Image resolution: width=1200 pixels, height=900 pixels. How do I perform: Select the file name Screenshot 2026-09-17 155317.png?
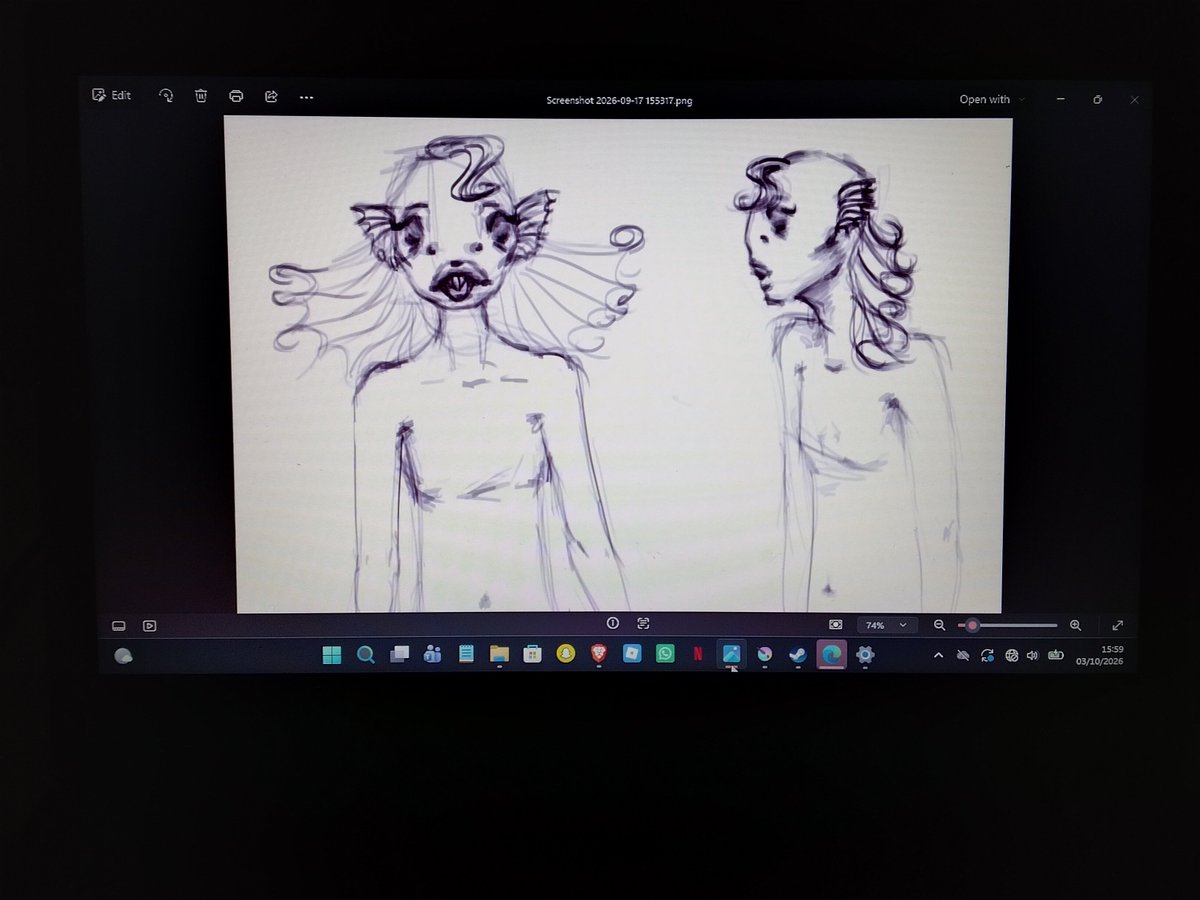point(619,100)
